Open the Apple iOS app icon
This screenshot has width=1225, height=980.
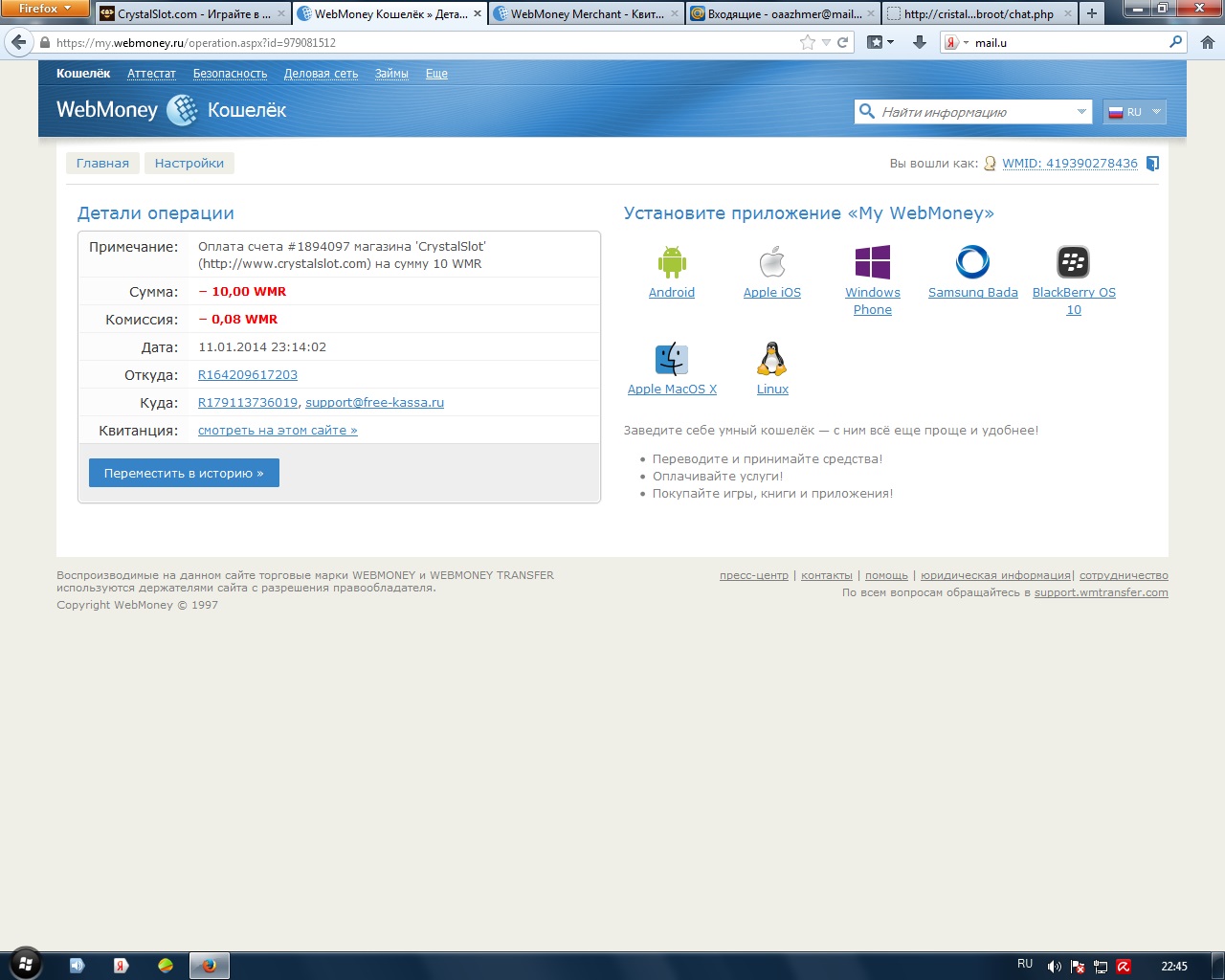(x=772, y=261)
